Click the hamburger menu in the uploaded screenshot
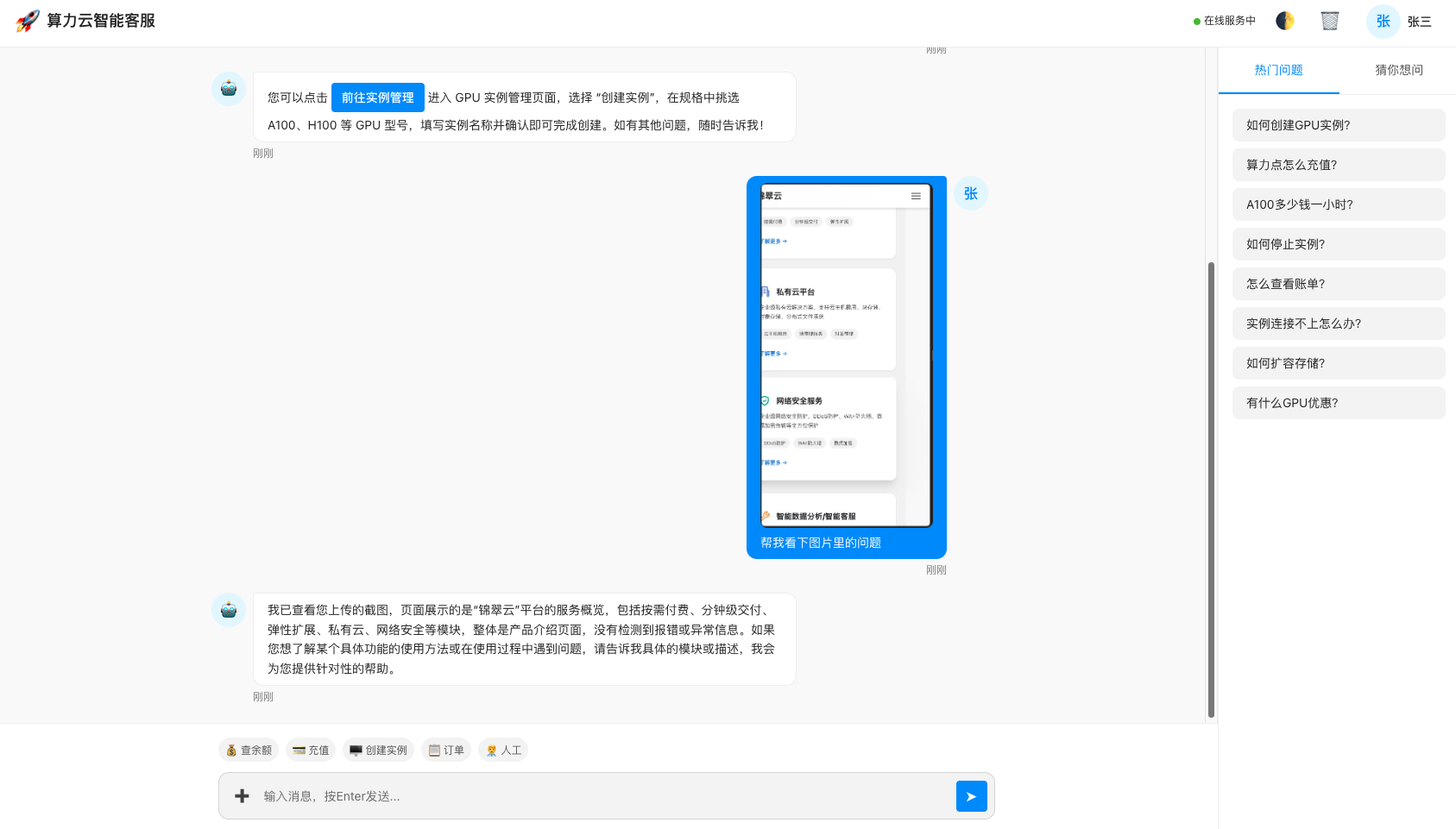 tap(916, 196)
